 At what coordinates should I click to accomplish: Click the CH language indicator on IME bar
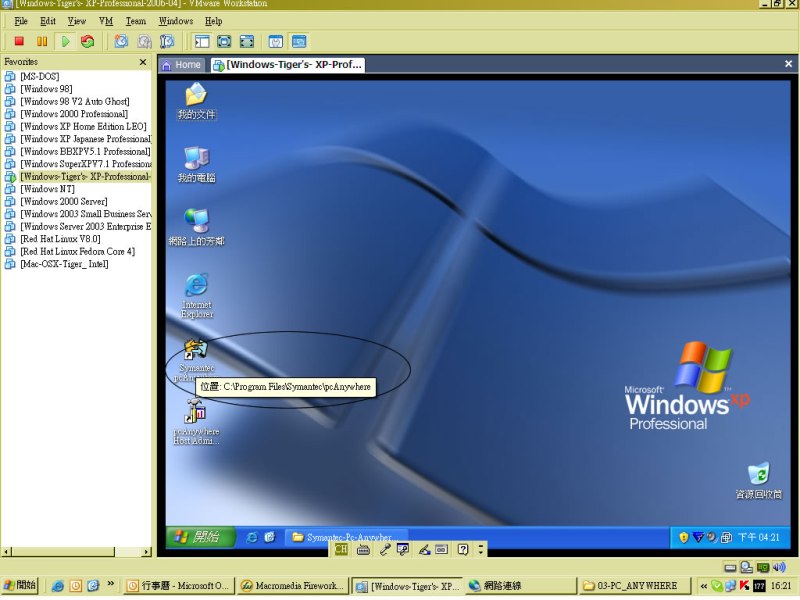click(341, 549)
